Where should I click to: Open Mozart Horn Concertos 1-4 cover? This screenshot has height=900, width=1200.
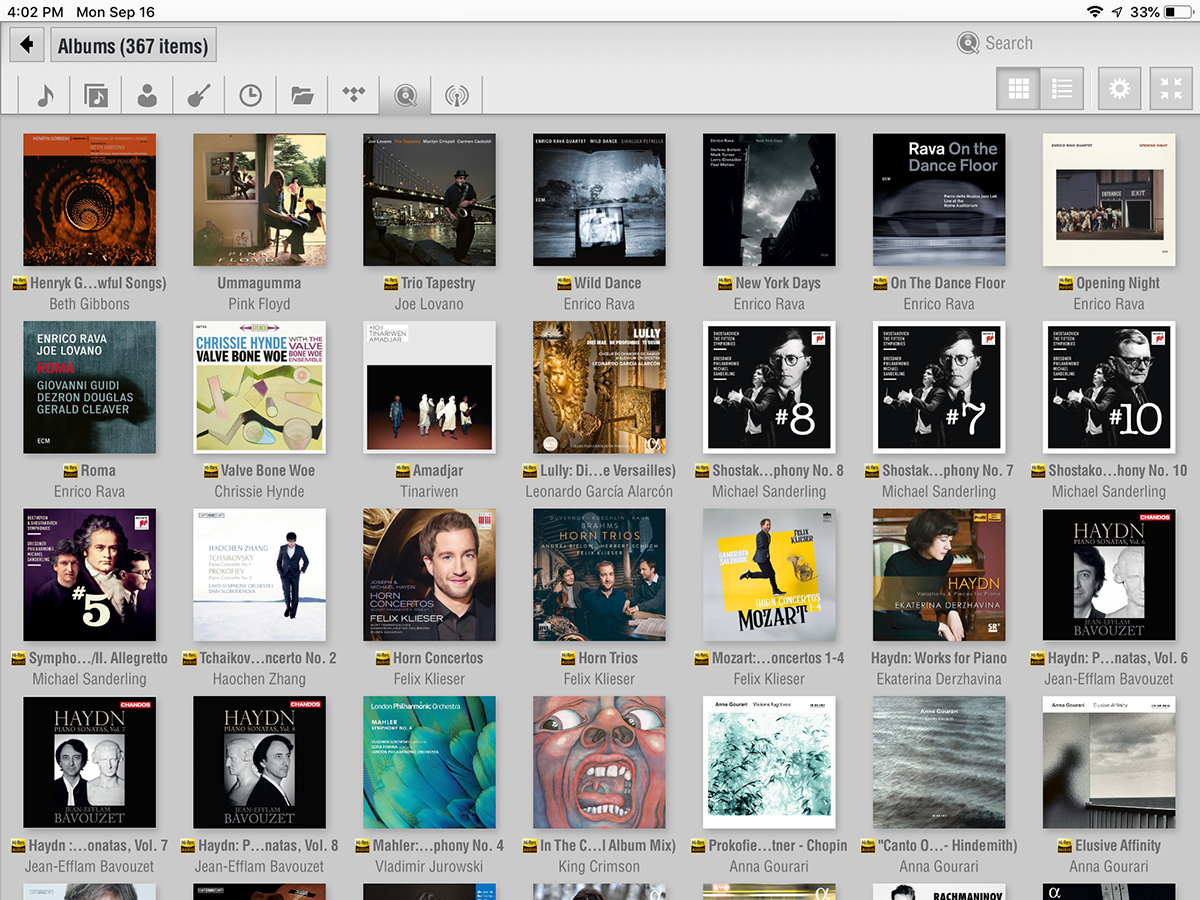coord(769,575)
